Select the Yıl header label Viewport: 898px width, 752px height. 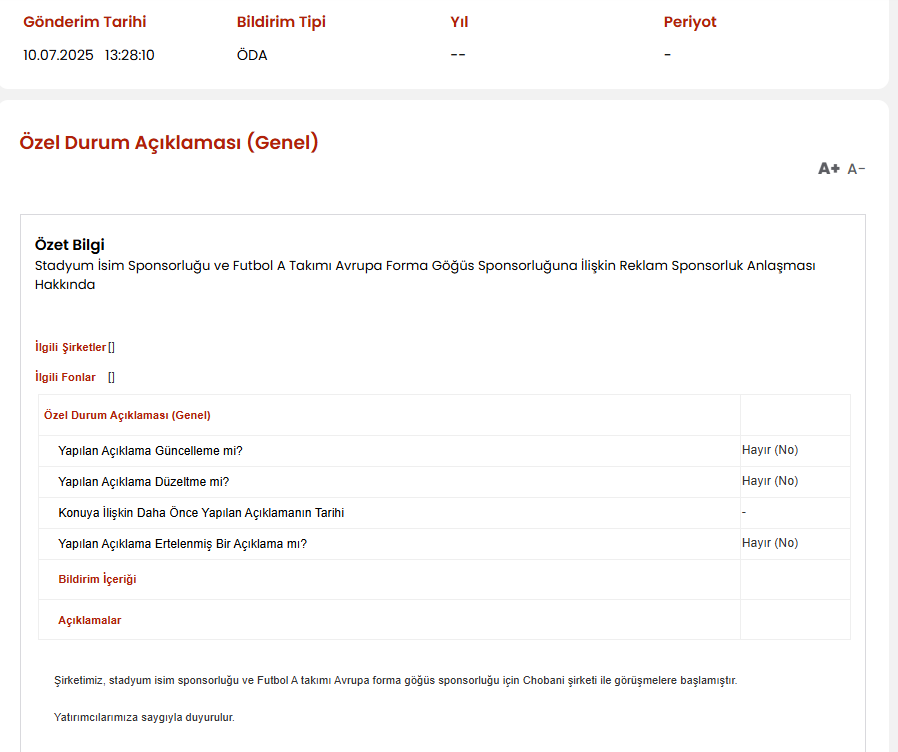tap(459, 22)
